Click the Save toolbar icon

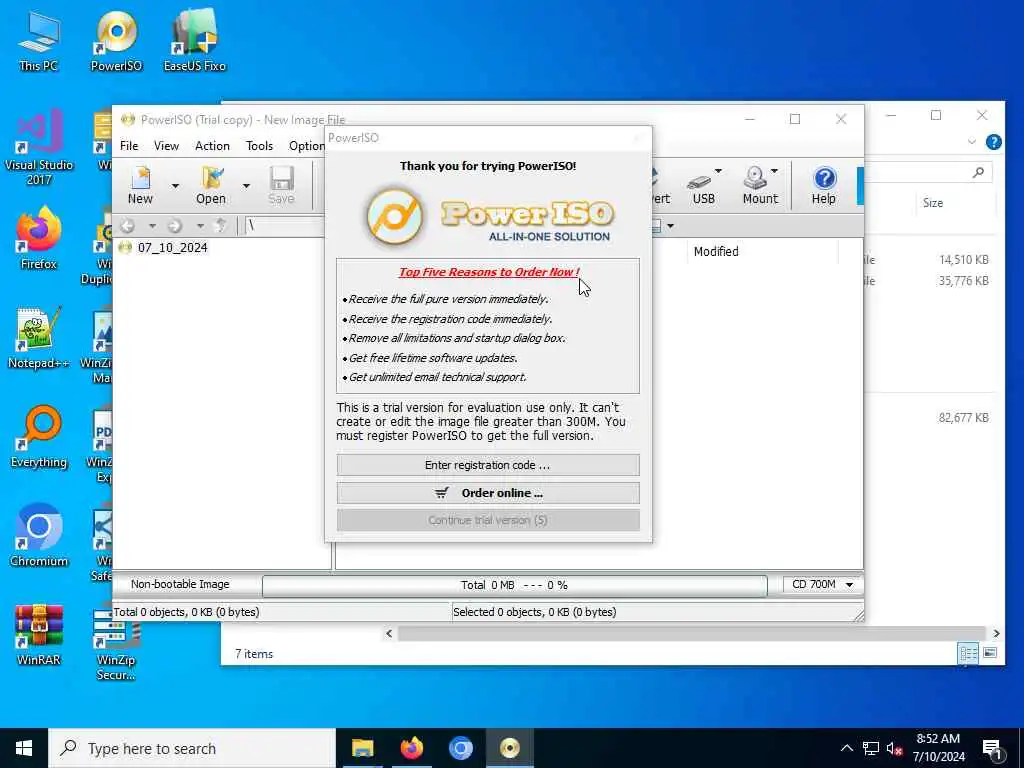(x=281, y=185)
